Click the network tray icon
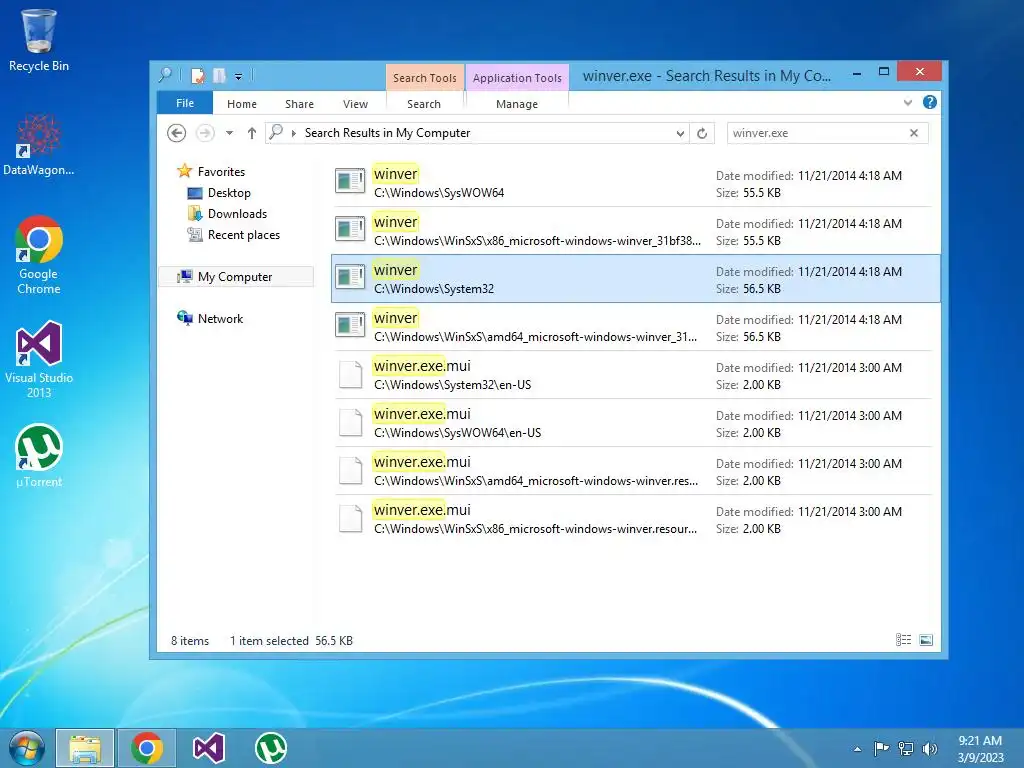The image size is (1024, 768). point(906,748)
